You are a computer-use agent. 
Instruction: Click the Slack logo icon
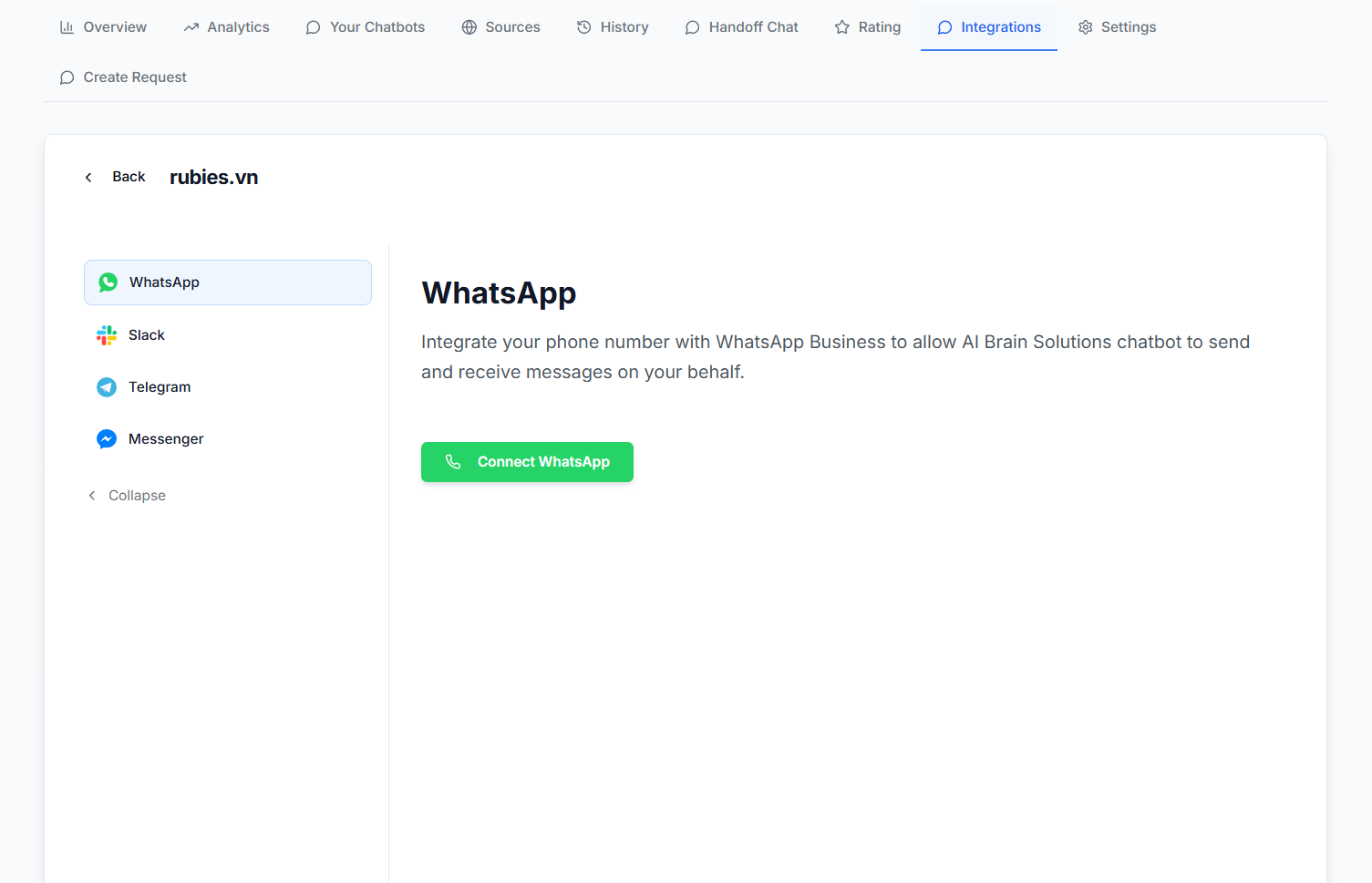click(107, 335)
